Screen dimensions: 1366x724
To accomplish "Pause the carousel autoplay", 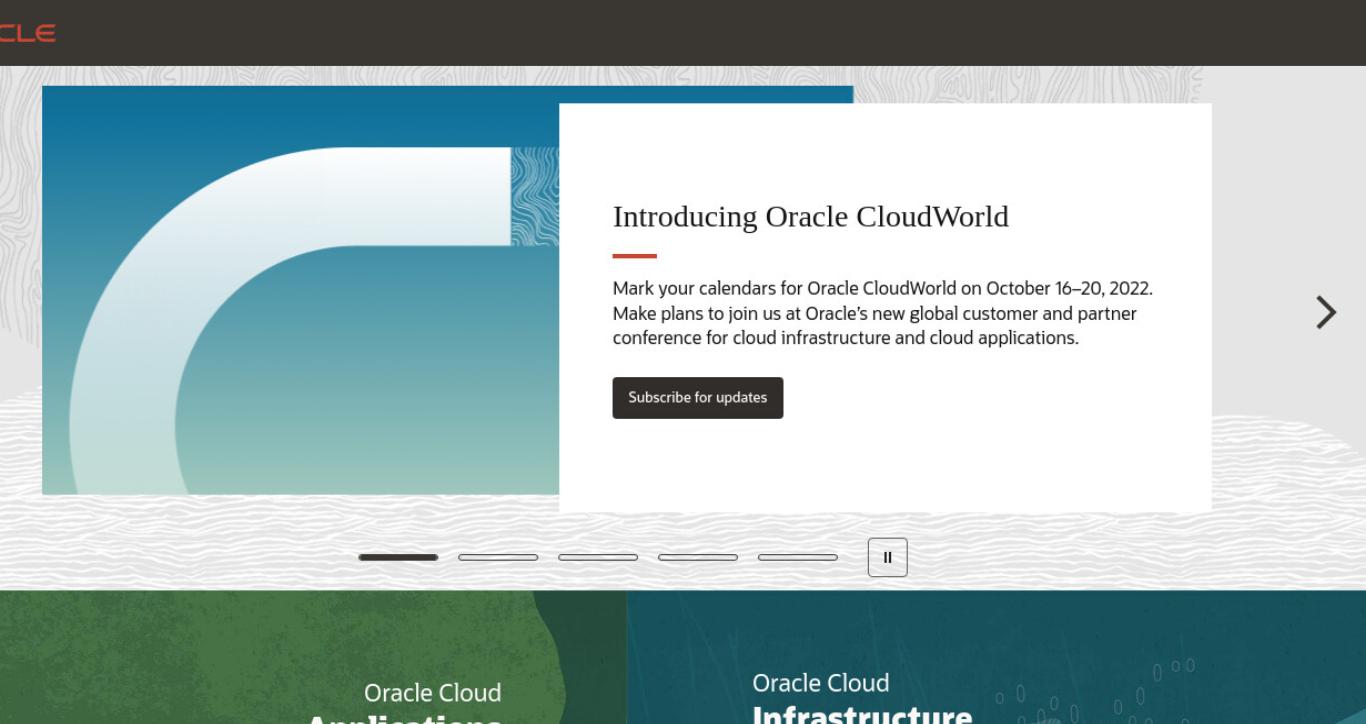I will [x=887, y=557].
